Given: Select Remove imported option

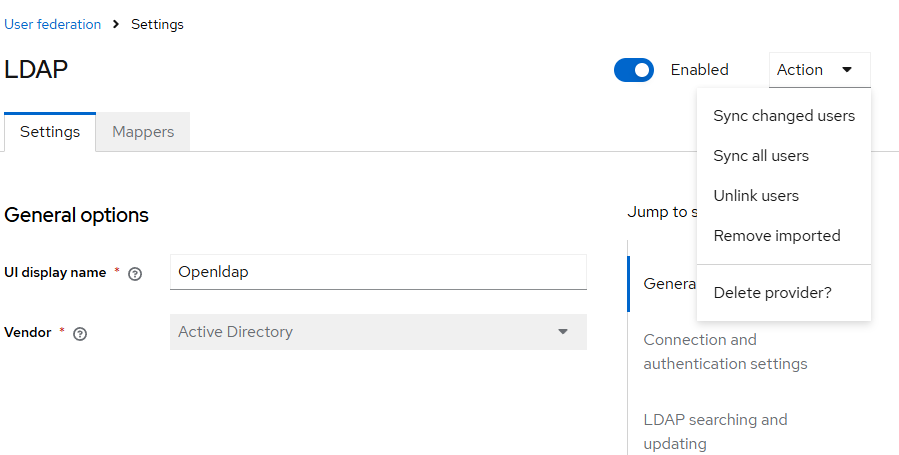Looking at the screenshot, I should (x=784, y=236).
